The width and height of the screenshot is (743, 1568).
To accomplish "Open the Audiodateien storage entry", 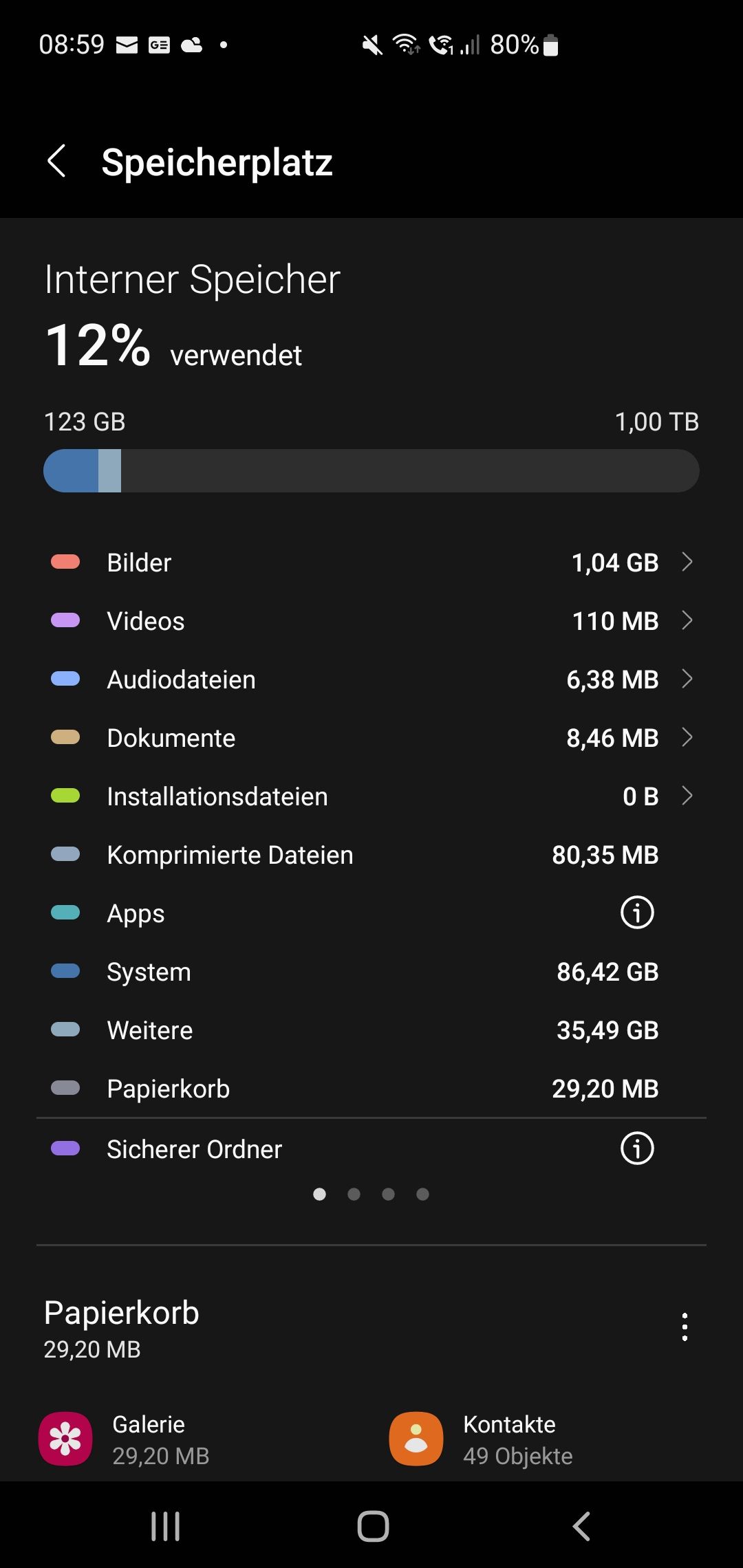I will tap(182, 679).
